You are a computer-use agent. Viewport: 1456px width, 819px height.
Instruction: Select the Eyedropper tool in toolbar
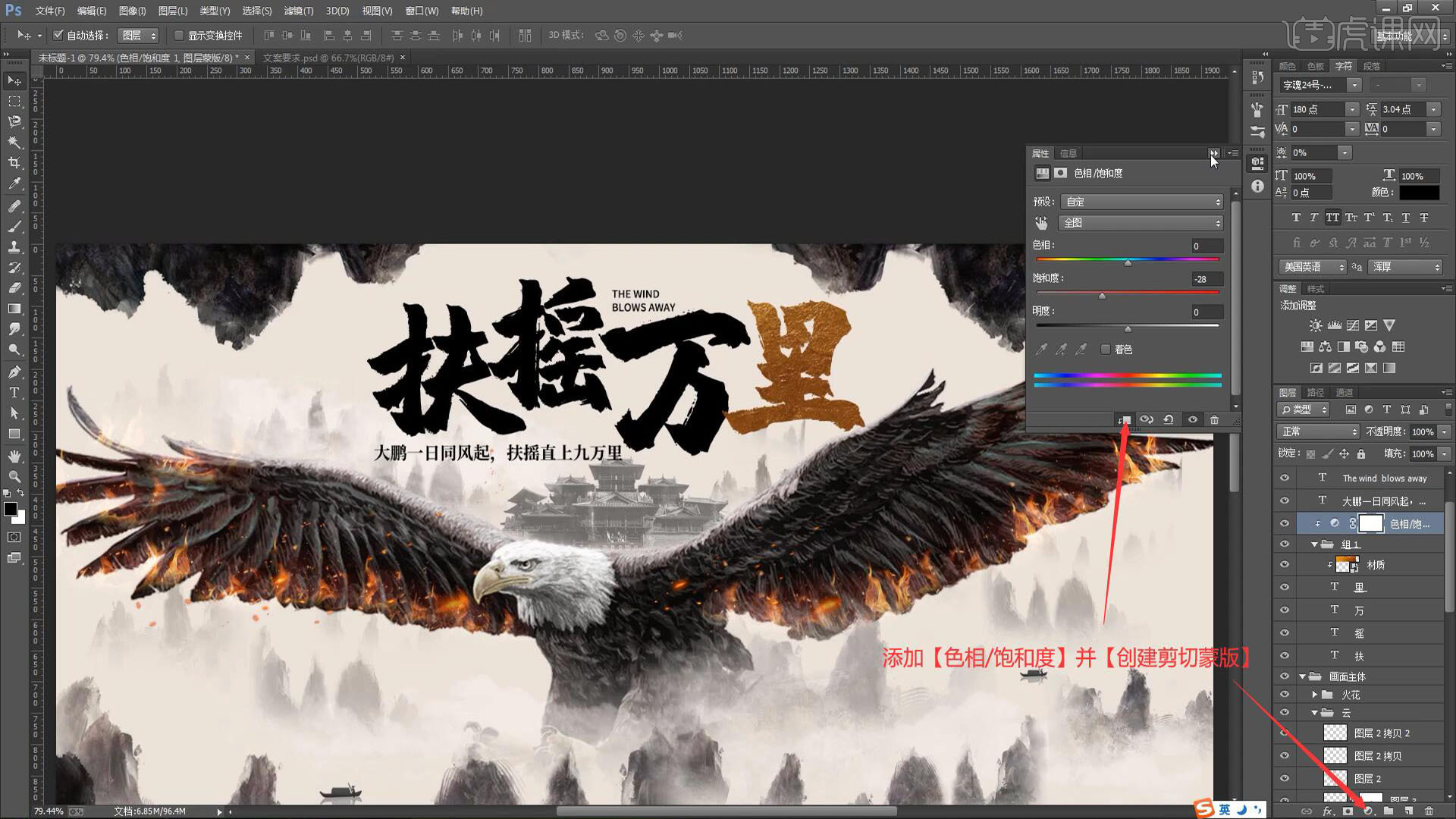coord(14,184)
